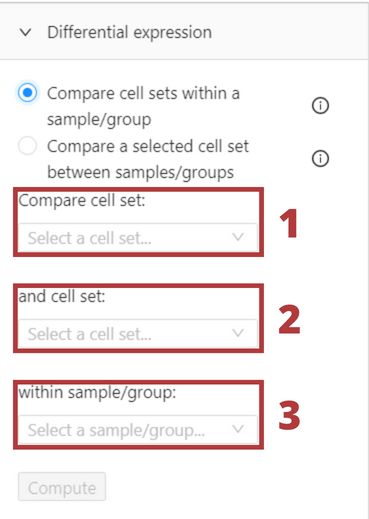The height and width of the screenshot is (519, 369).
Task: Open the within sample/group dropdown field
Action: click(138, 430)
